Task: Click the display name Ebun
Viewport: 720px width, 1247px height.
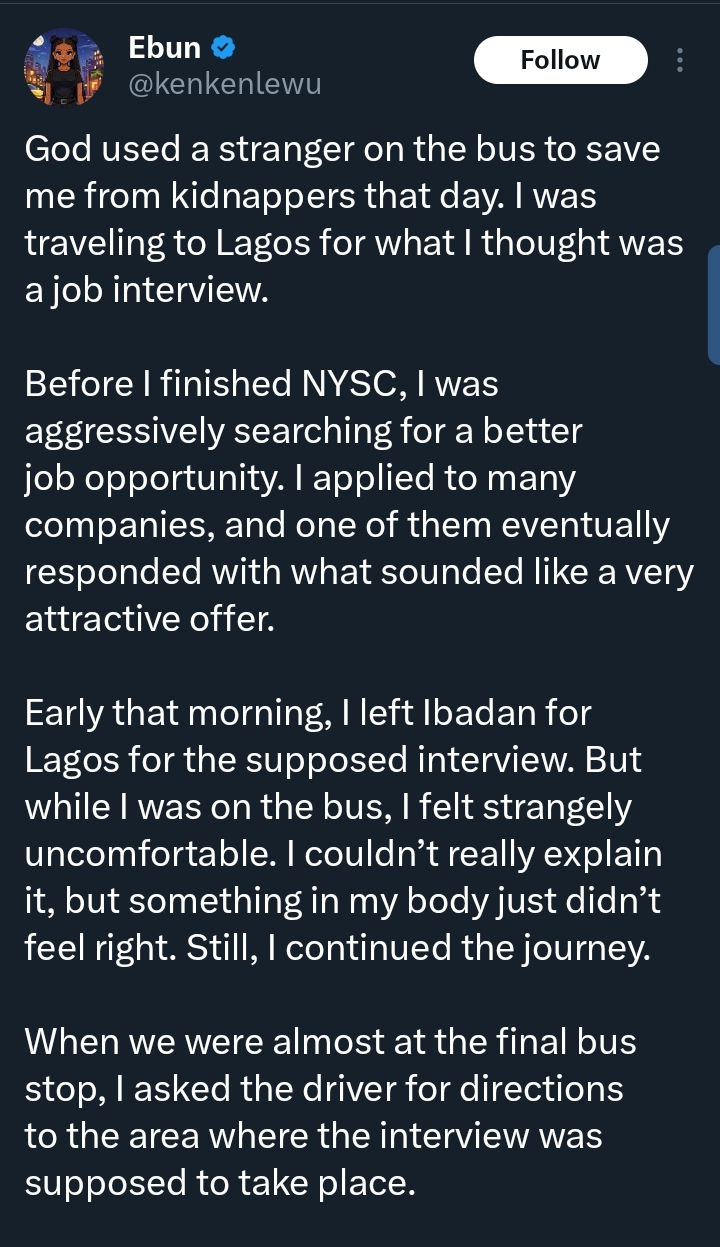Action: coord(165,47)
